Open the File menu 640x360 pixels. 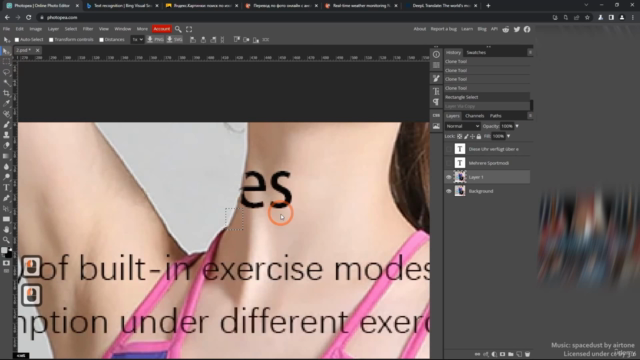coord(7,29)
